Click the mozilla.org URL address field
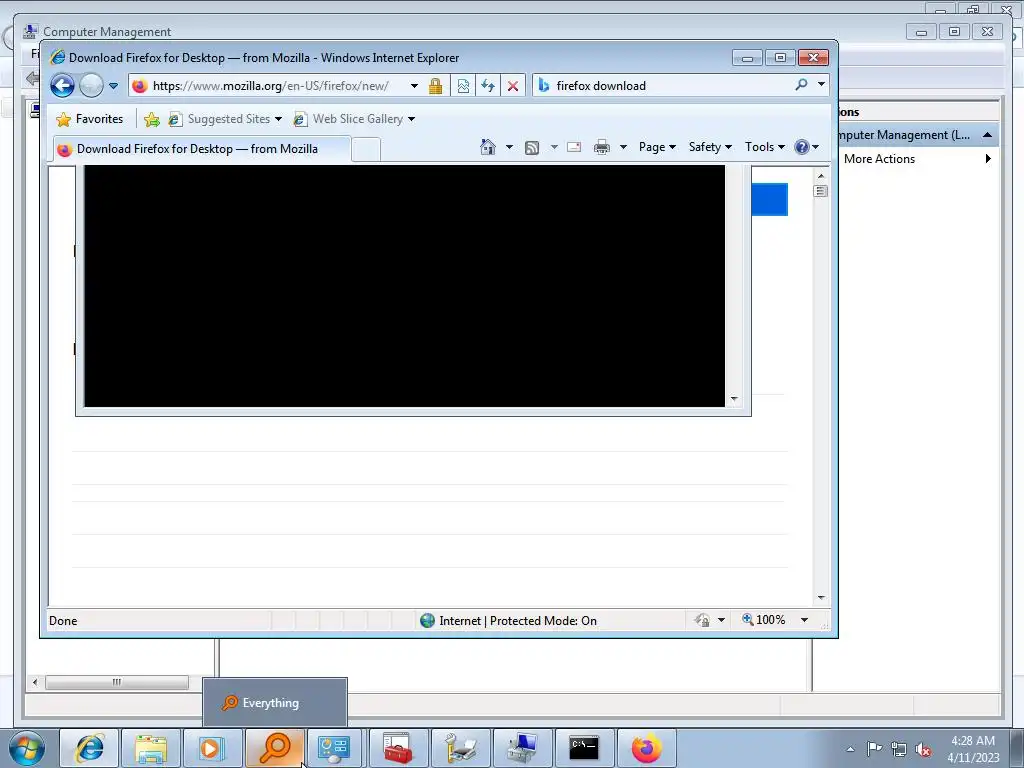The height and width of the screenshot is (768, 1024). tap(270, 86)
